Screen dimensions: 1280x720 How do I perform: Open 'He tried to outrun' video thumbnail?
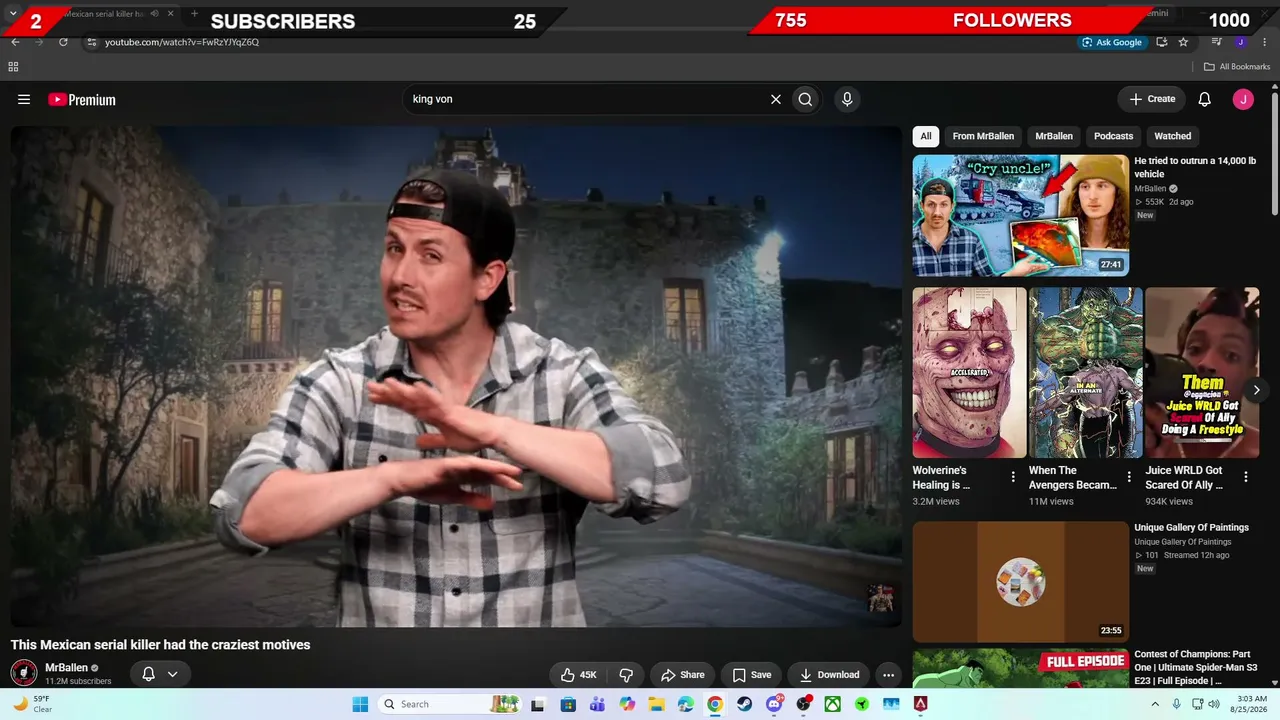(x=1021, y=215)
